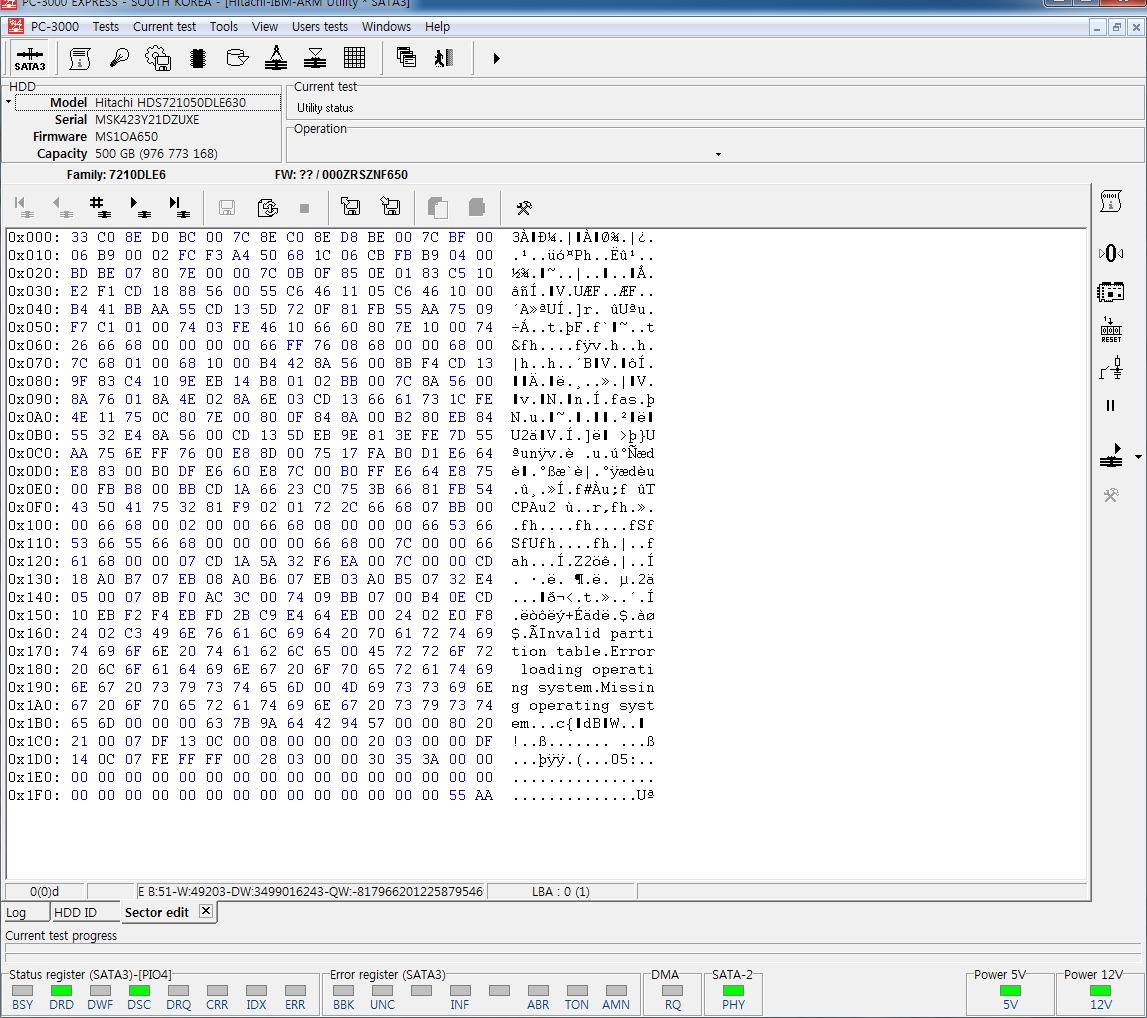
Task: Open the PC-3000 menu
Action: pos(55,27)
